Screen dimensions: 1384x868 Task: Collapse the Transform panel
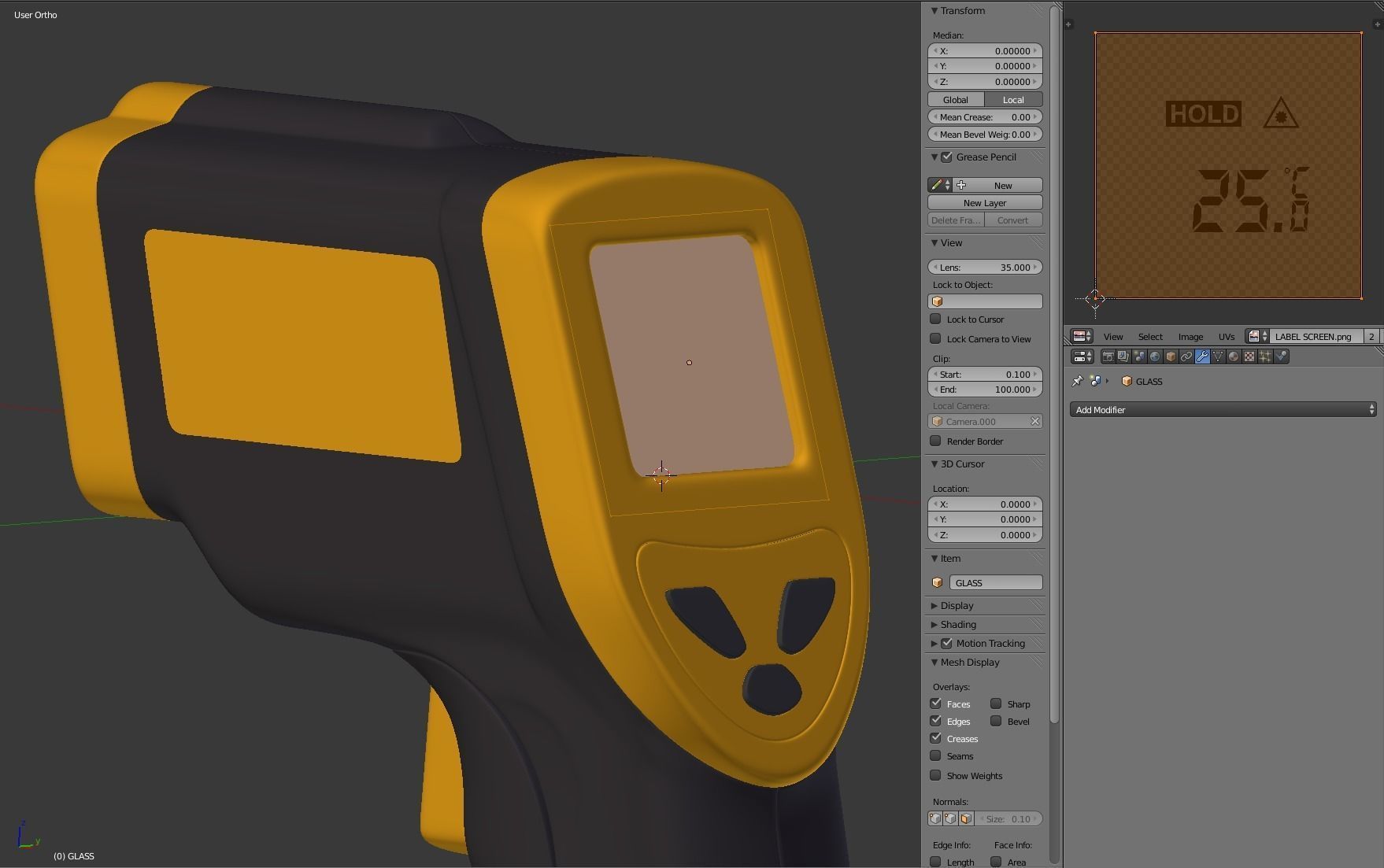tap(934, 10)
